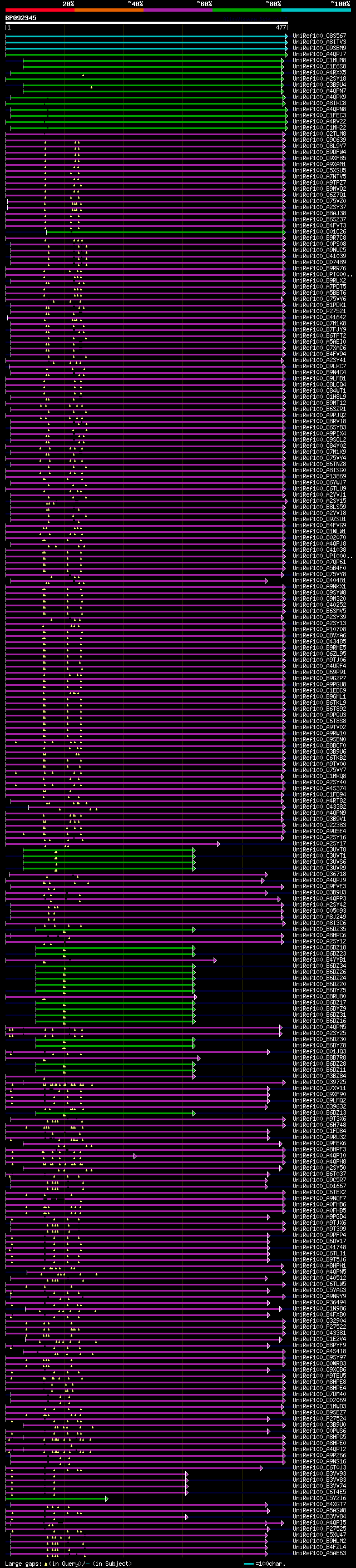
Task: Open hit UniRef100_B9HLM2
Action: [319, 1540]
